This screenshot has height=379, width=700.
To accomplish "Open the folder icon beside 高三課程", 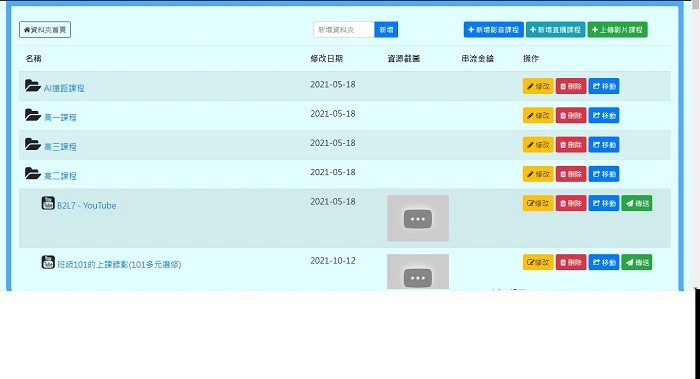I will coord(33,144).
